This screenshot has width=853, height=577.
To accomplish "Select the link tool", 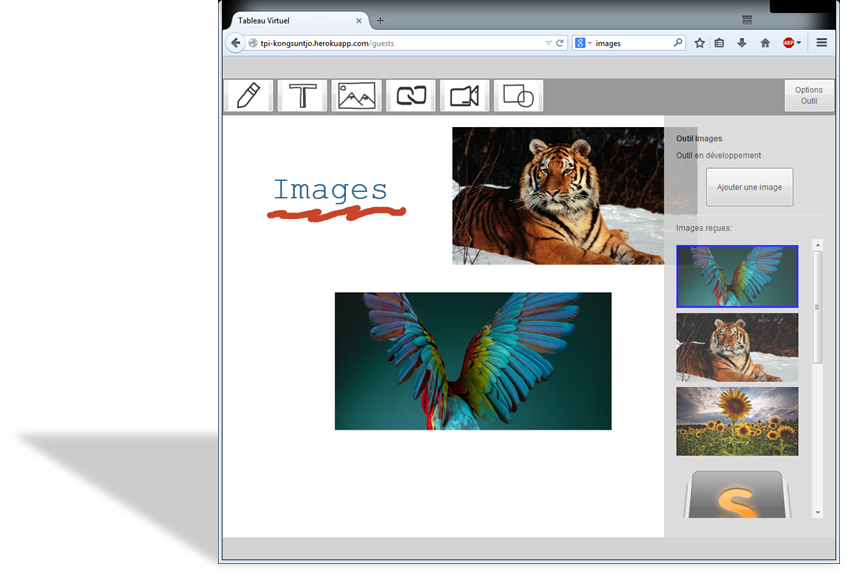I will point(411,96).
